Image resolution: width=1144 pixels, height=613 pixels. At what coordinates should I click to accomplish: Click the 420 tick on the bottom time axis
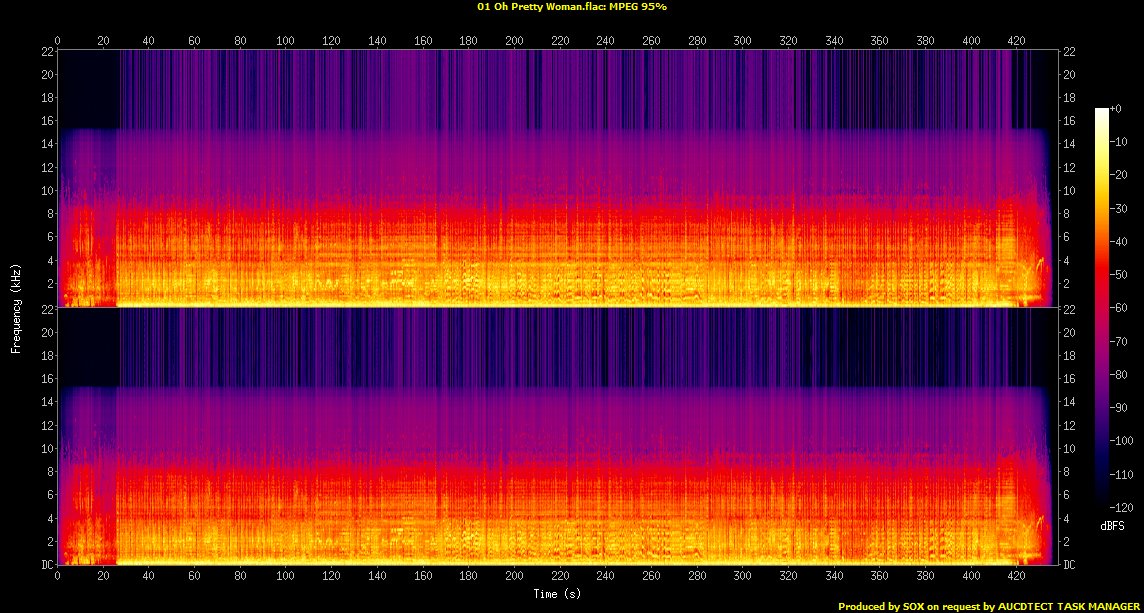pyautogui.click(x=1017, y=577)
